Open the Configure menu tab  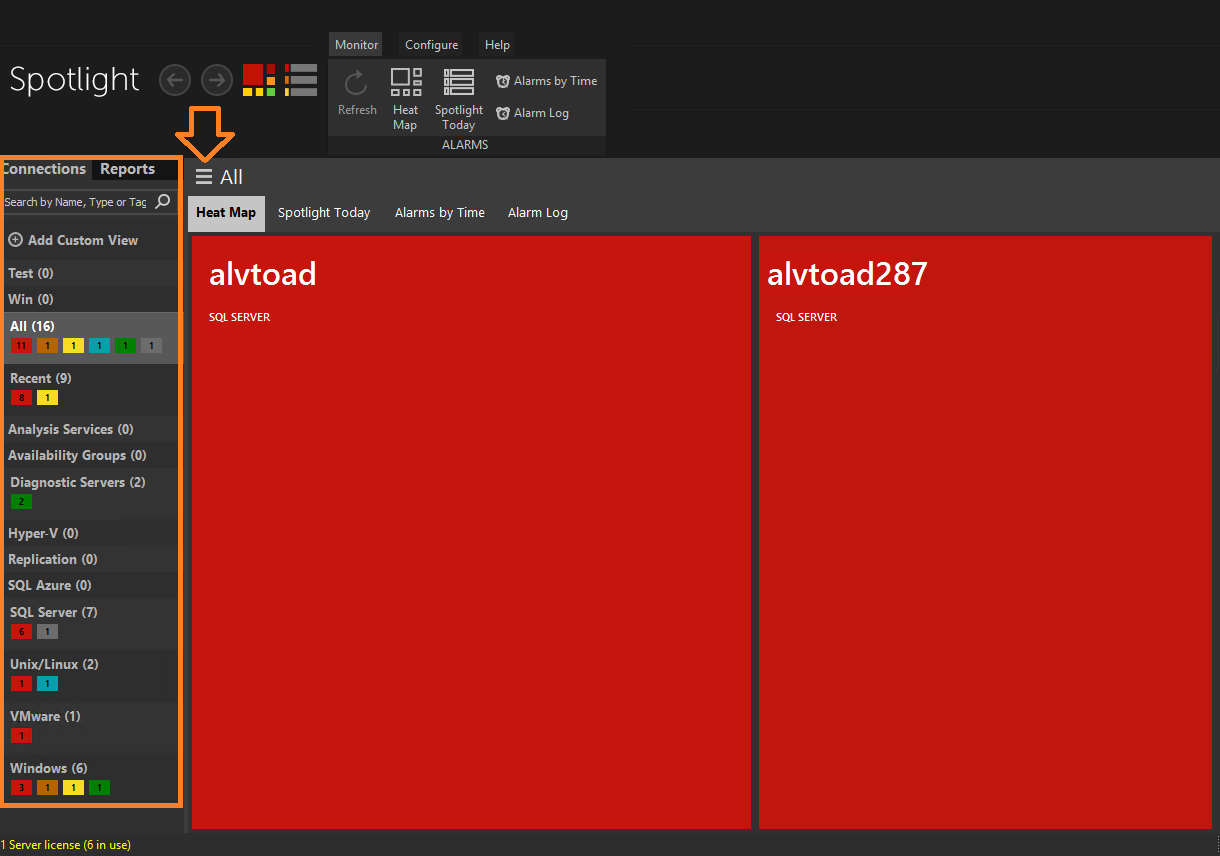point(432,45)
